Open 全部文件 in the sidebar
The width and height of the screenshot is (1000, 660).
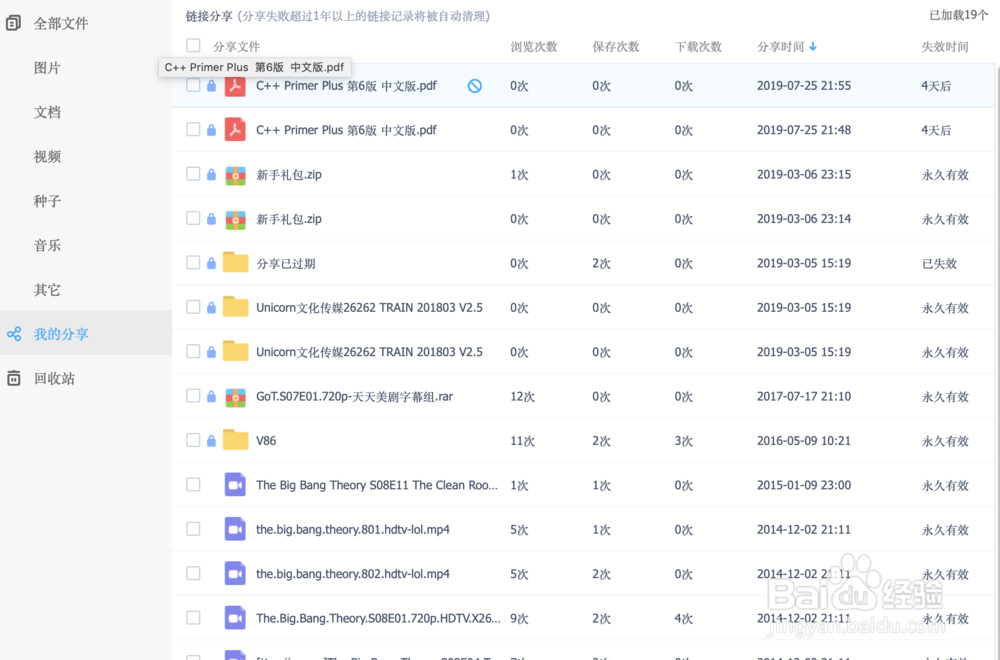pyautogui.click(x=61, y=24)
